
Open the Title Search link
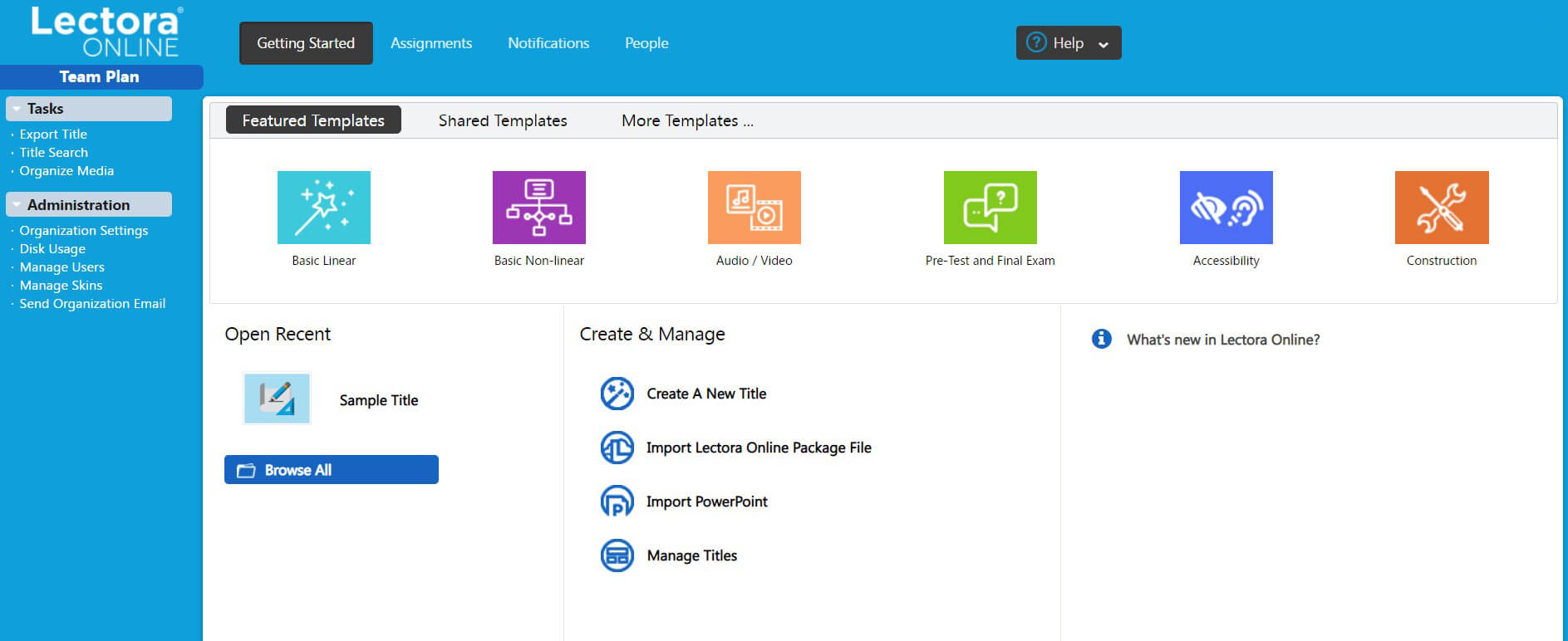[x=54, y=152]
